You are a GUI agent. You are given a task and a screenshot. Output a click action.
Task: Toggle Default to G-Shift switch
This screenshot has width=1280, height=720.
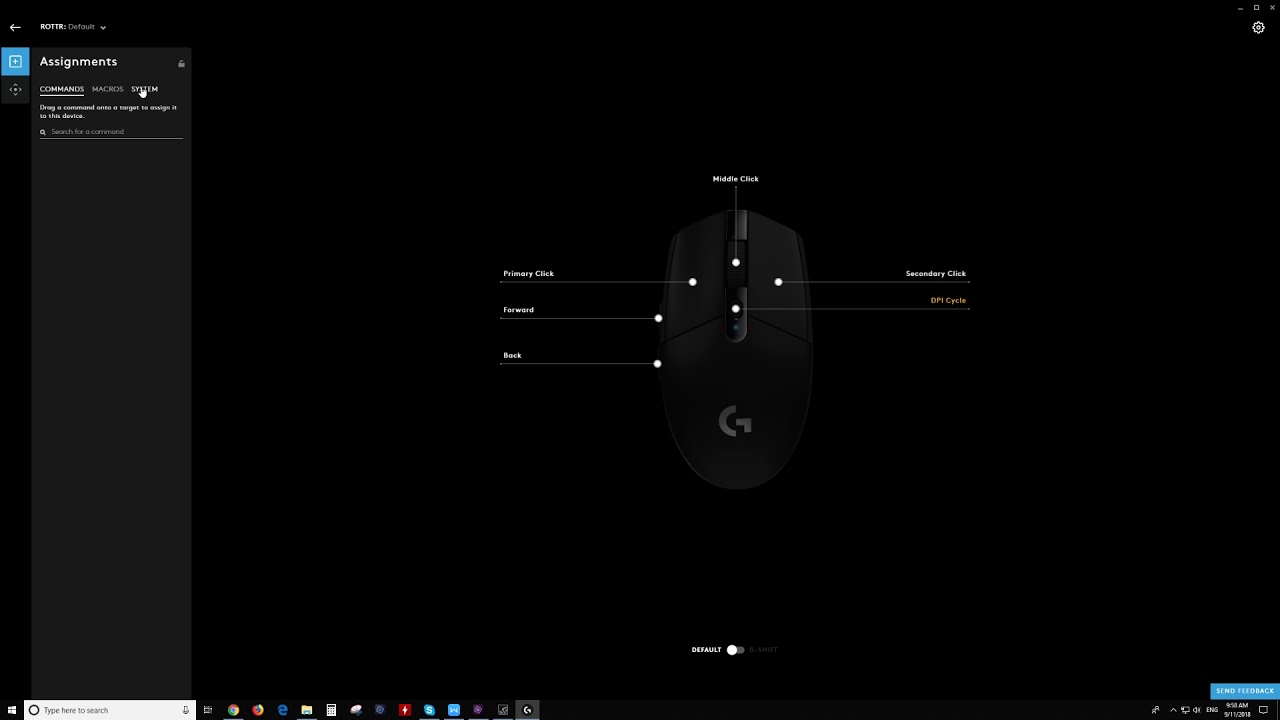click(735, 650)
